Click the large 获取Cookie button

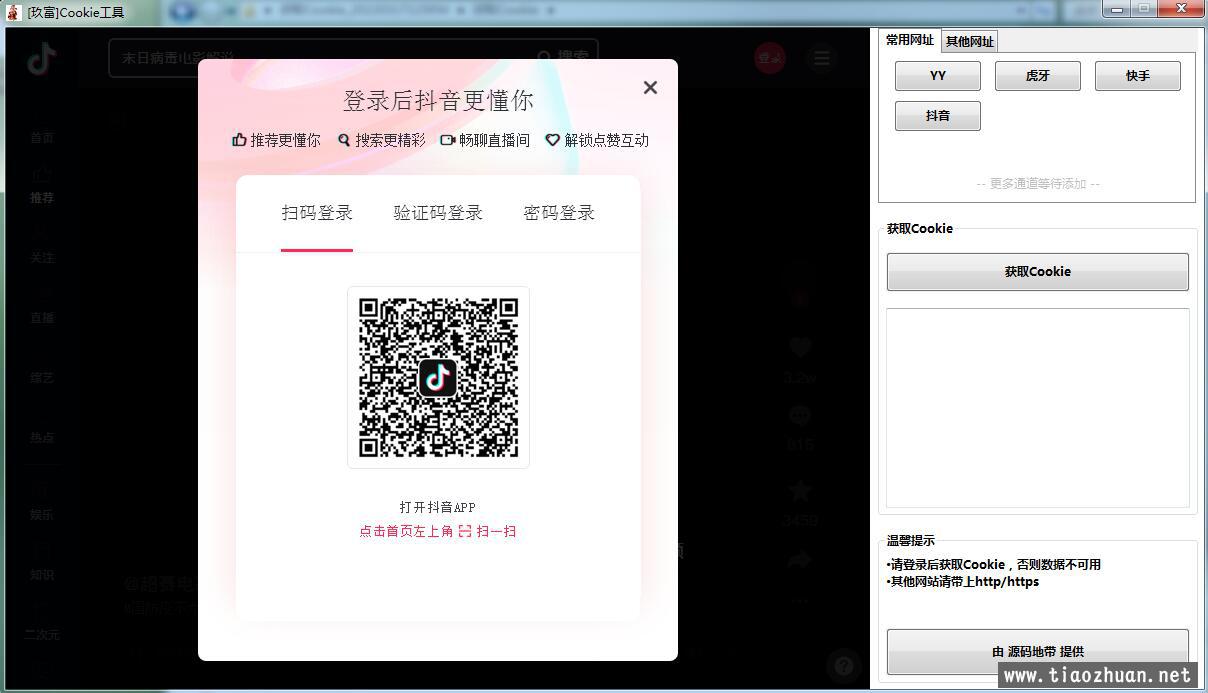coord(1038,272)
